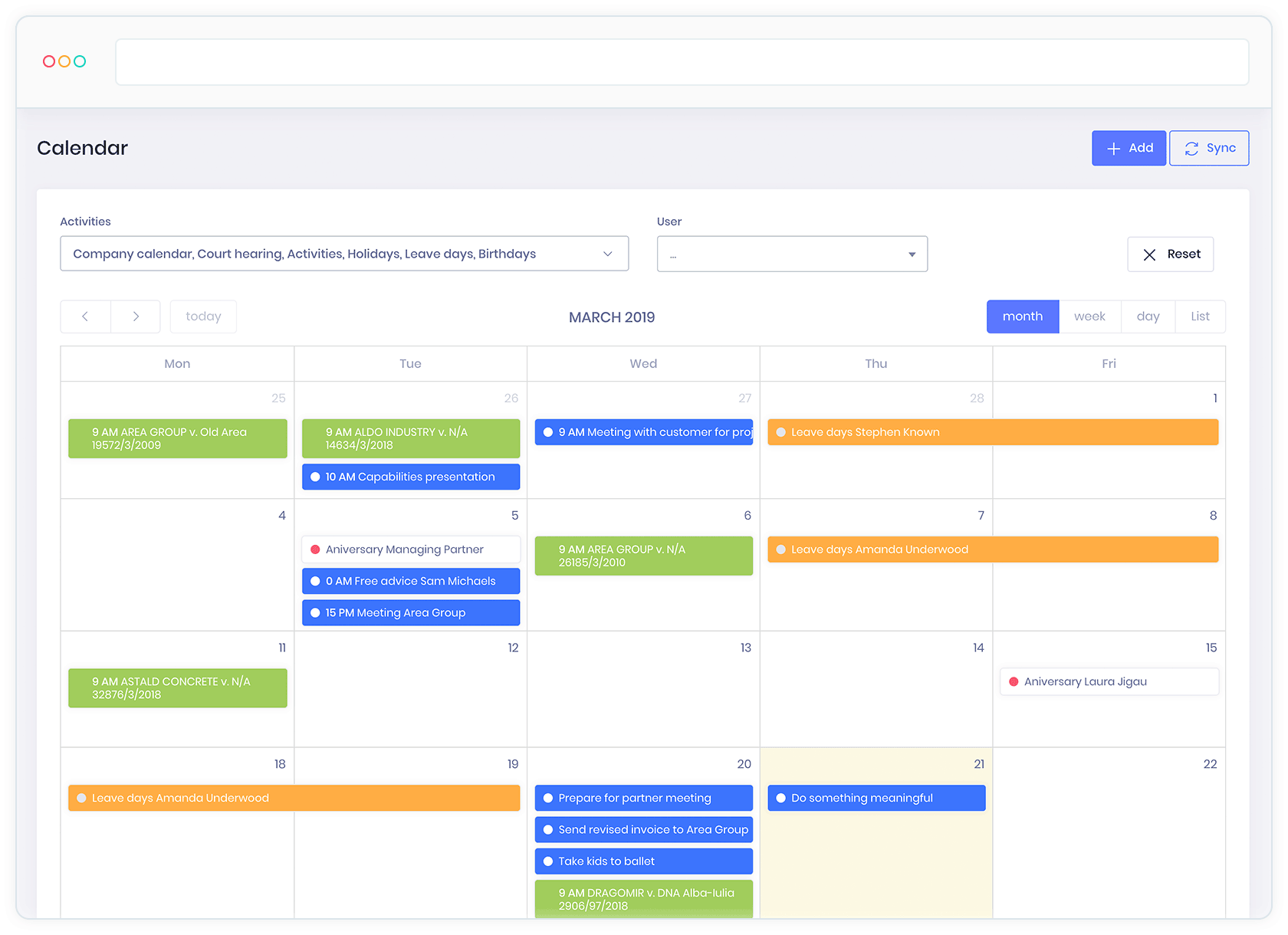Screen dimensions: 1288x935
Task: Open Aniversary Managing Partner event
Action: pos(411,550)
